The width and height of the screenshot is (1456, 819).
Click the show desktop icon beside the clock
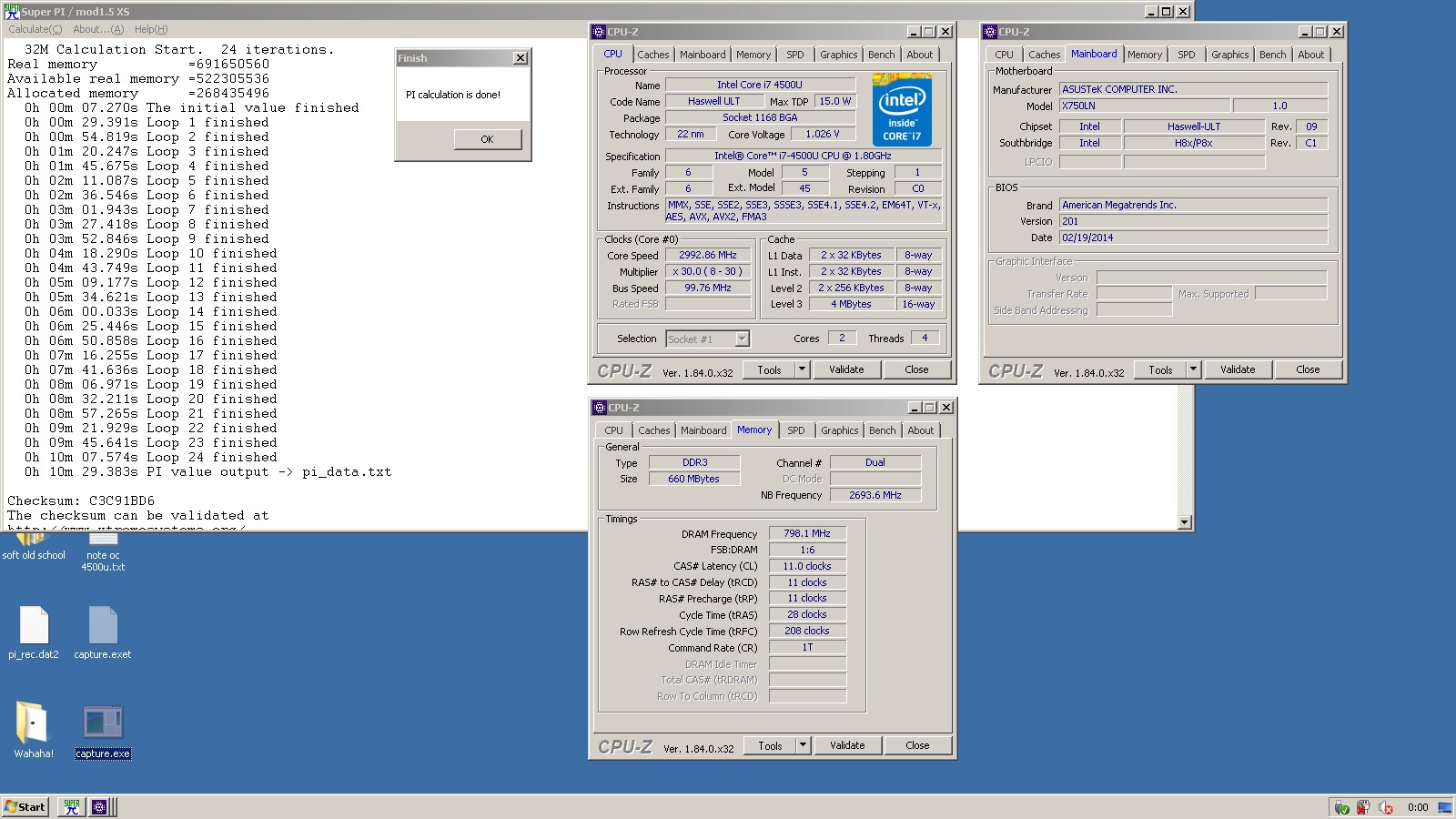(x=1445, y=807)
